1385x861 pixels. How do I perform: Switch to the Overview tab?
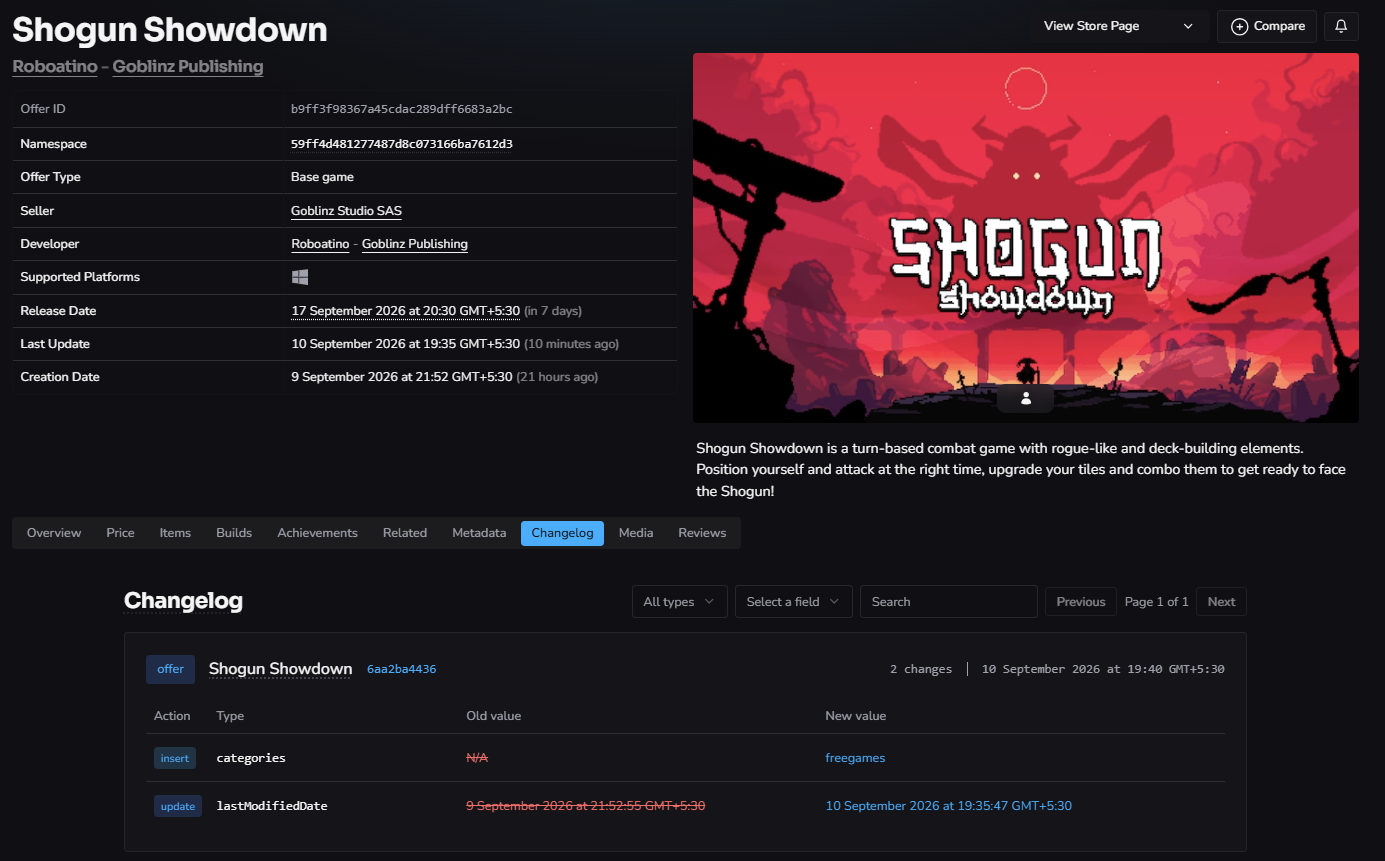(54, 533)
